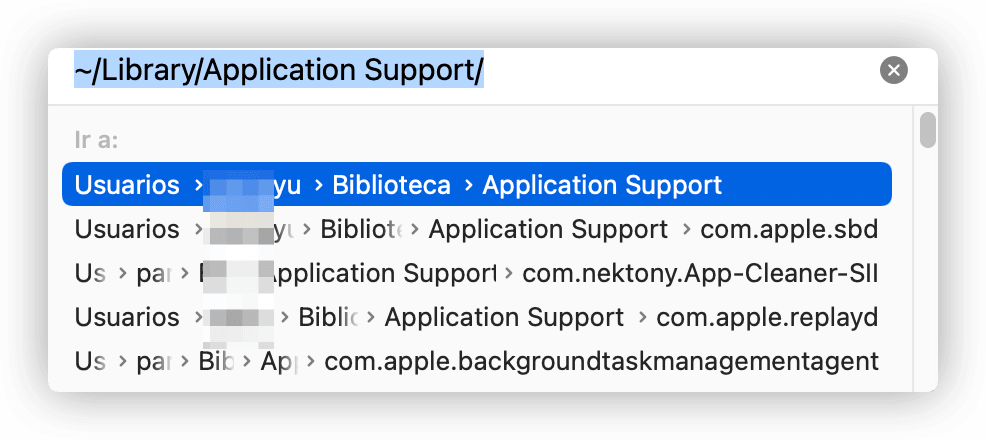986x440 pixels.
Task: Click the chevron before Biblioteca in highlighted row
Action: coord(319,185)
